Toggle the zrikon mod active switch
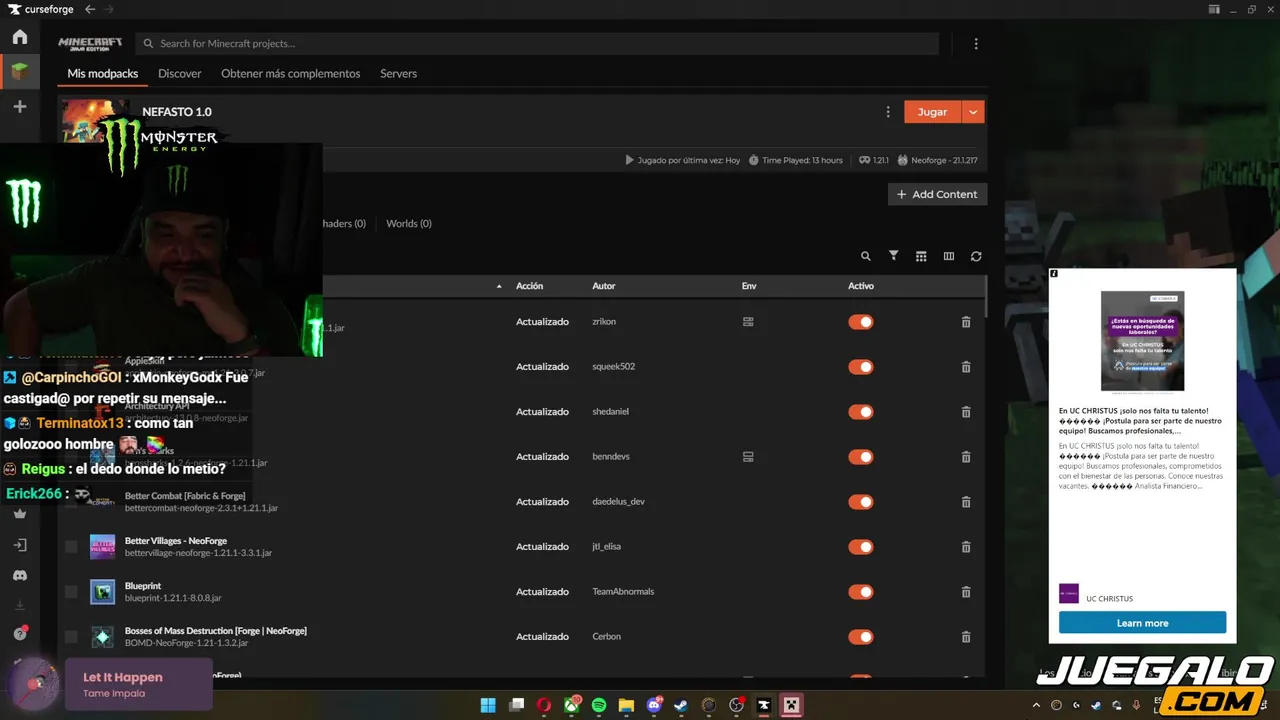1280x720 pixels. [x=861, y=322]
